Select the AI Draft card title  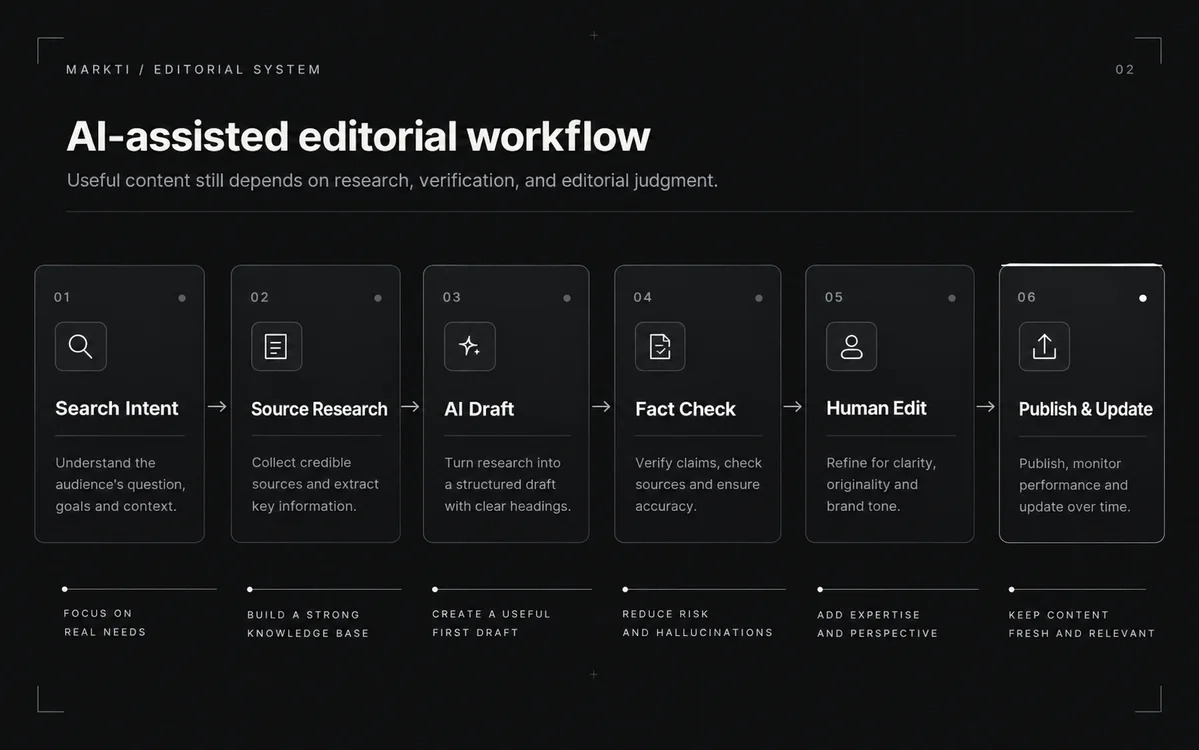pos(479,409)
